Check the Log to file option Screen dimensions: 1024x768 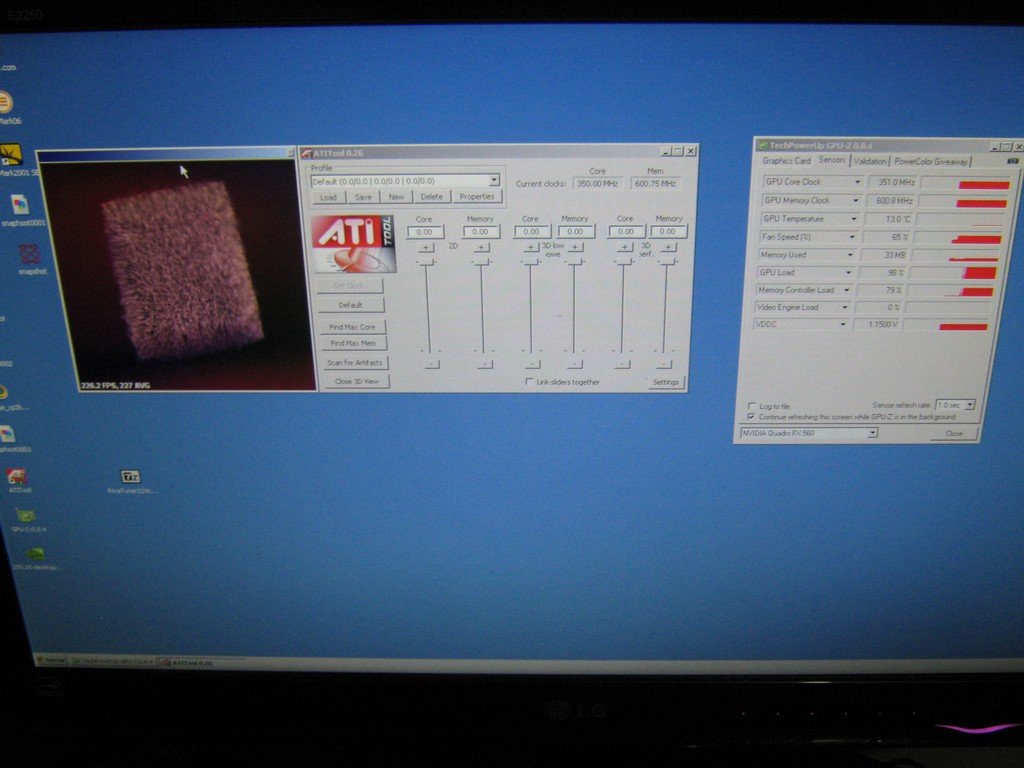tap(752, 406)
